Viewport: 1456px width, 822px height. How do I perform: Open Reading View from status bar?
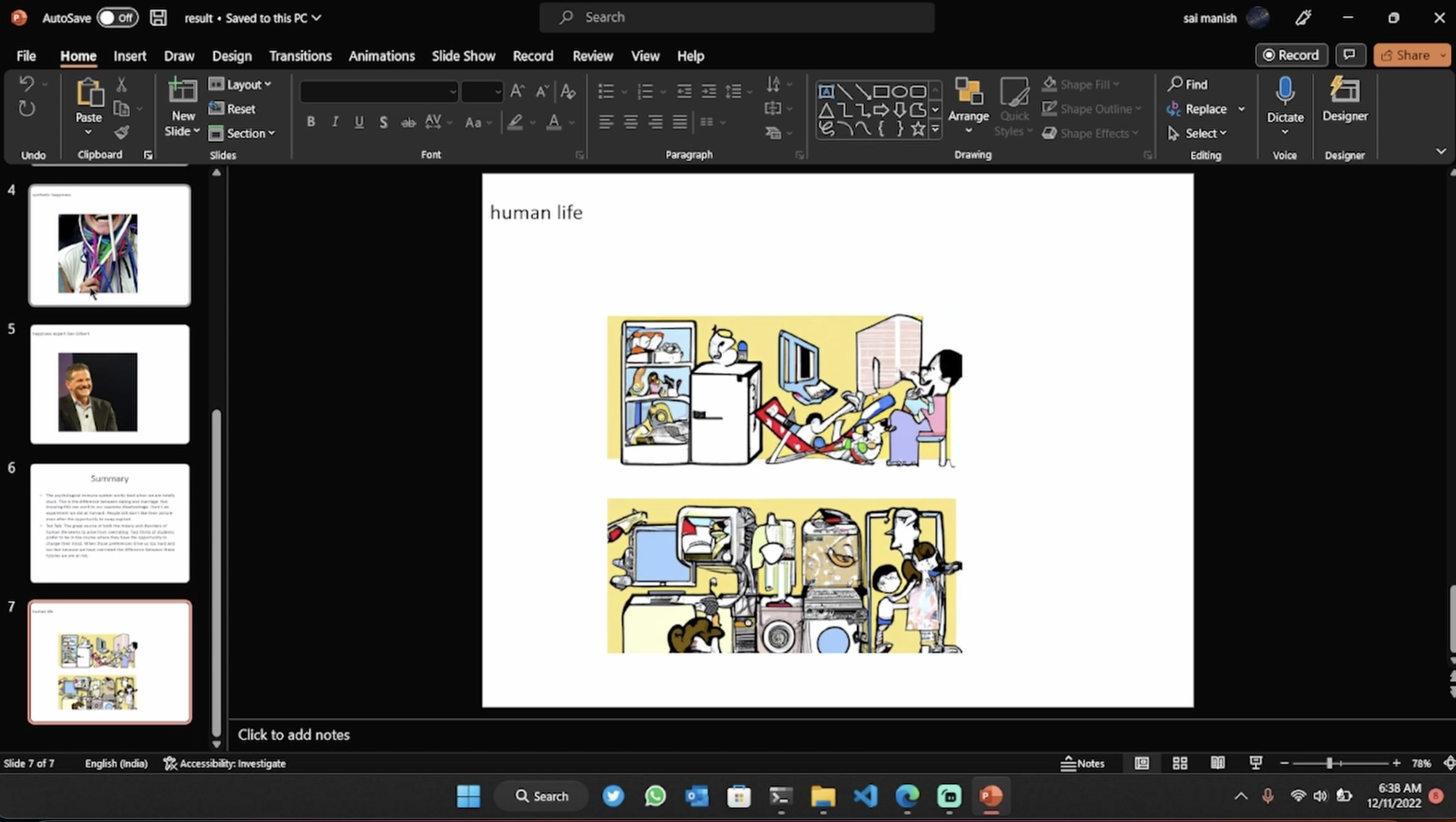pyautogui.click(x=1218, y=763)
